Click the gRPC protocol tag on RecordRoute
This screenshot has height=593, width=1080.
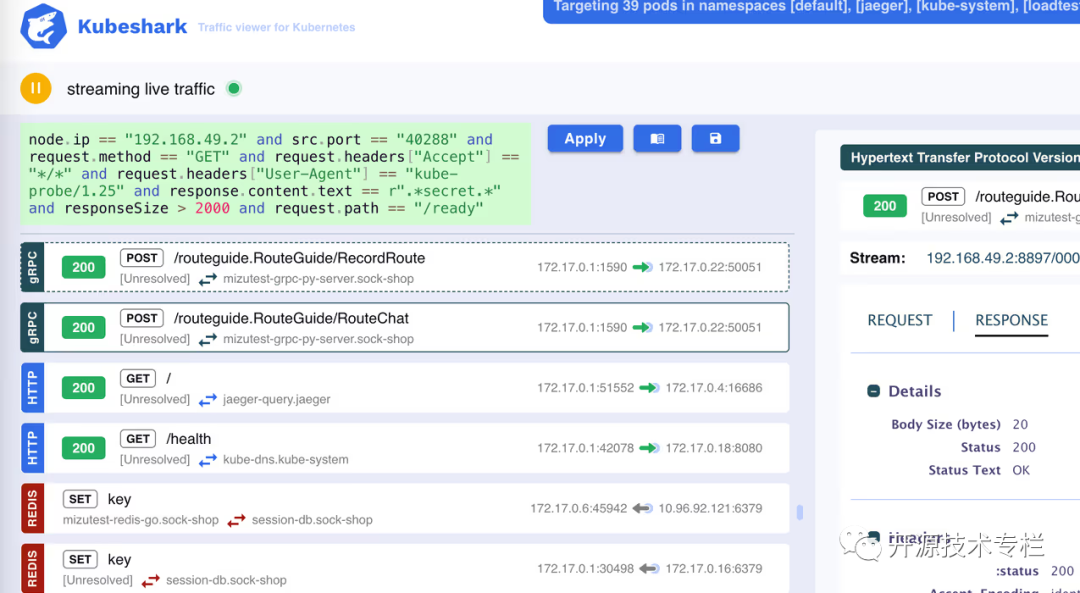click(32, 267)
